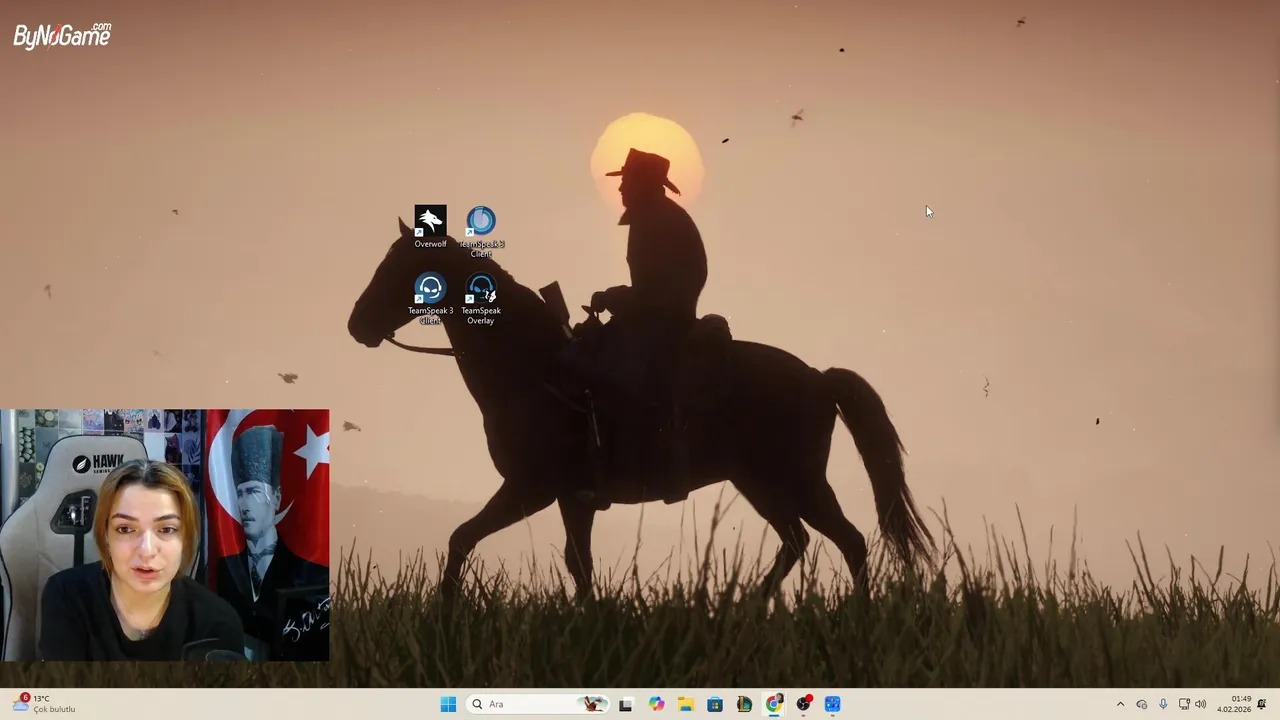Viewport: 1280px width, 720px height.
Task: Switch to OBS Studio on the taskbar
Action: point(803,704)
